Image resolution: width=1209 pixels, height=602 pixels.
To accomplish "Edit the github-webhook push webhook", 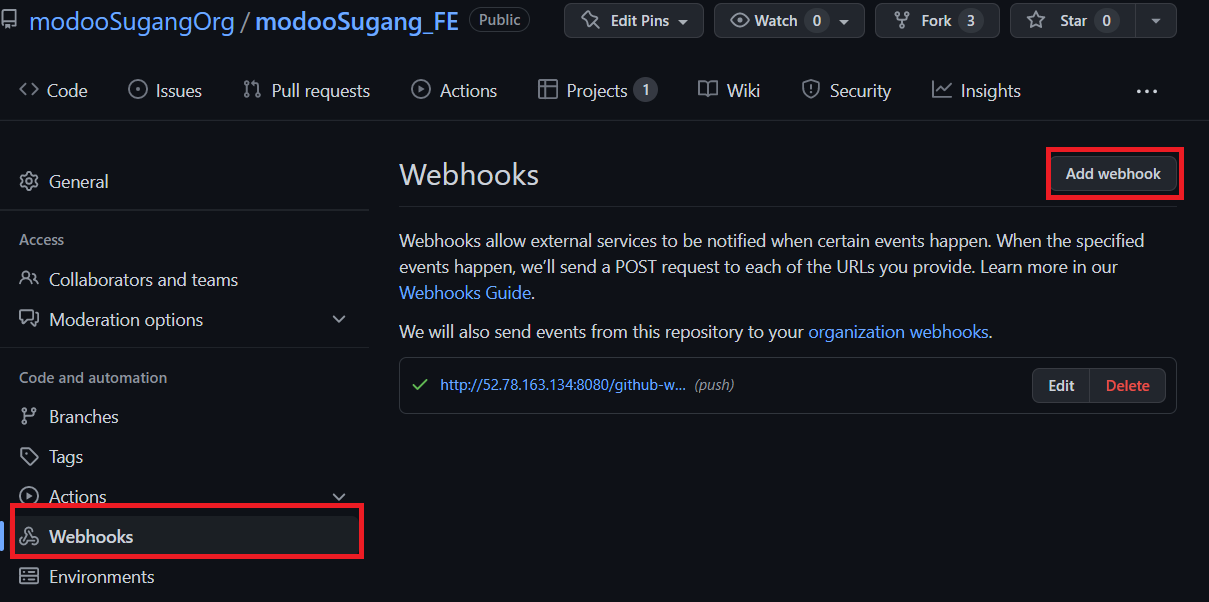I will click(1061, 386).
